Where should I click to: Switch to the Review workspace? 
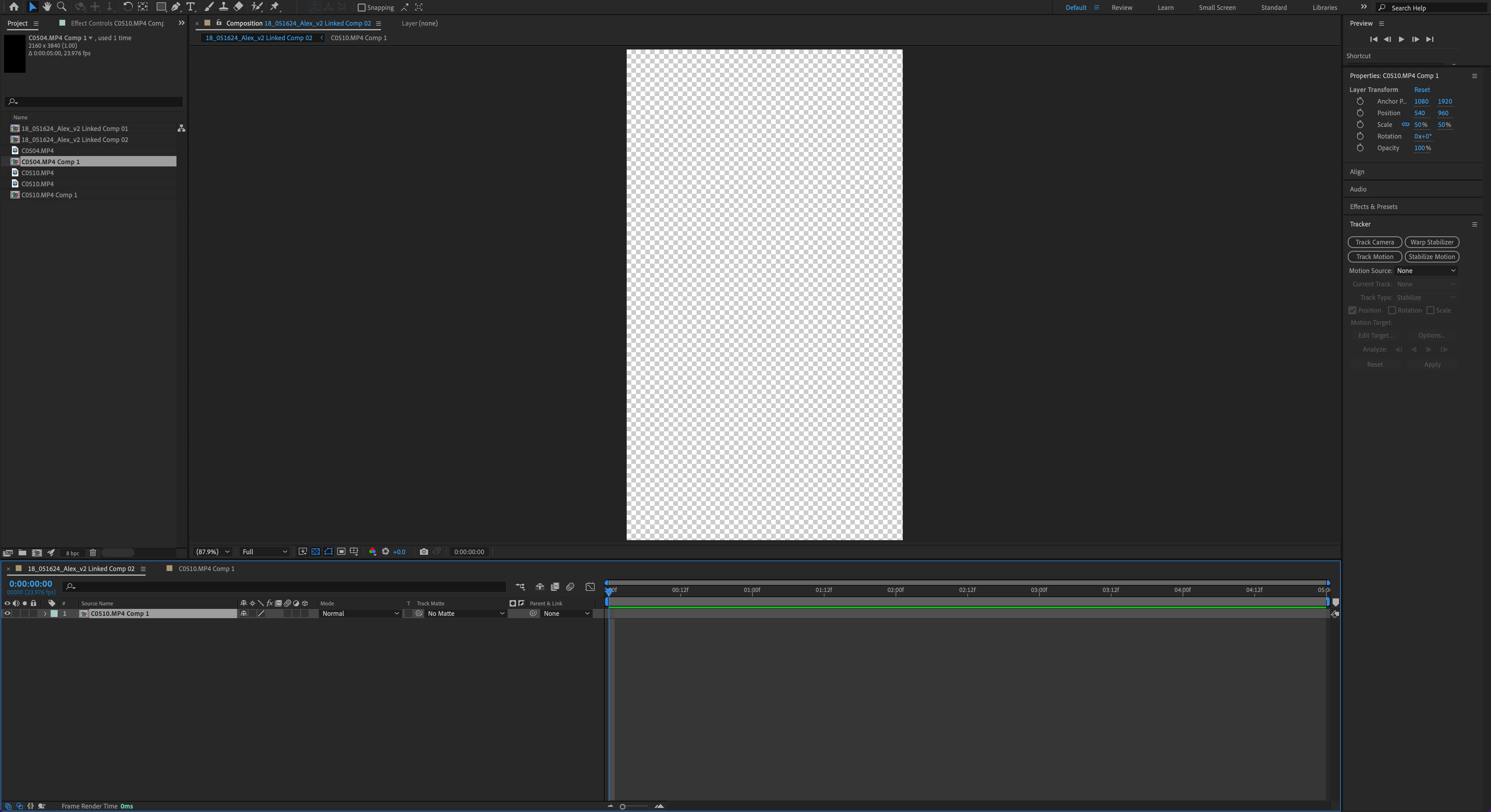click(x=1121, y=8)
